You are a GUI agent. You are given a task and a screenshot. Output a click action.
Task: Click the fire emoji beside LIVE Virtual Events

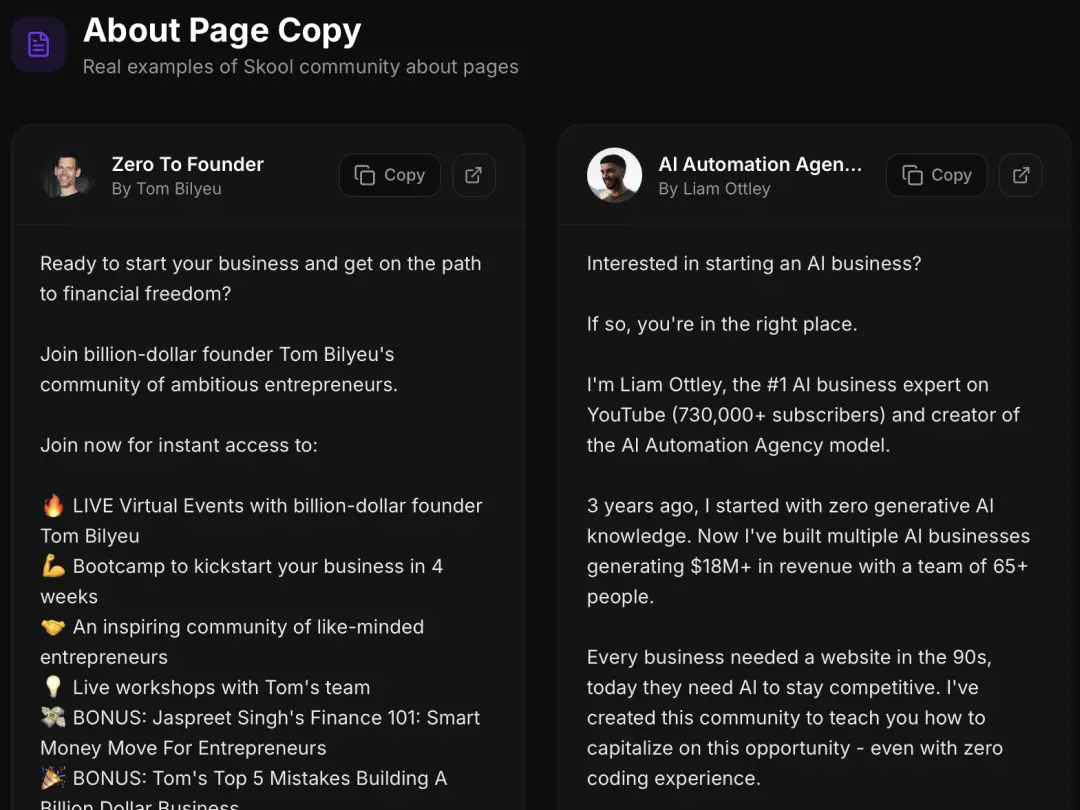pos(51,506)
